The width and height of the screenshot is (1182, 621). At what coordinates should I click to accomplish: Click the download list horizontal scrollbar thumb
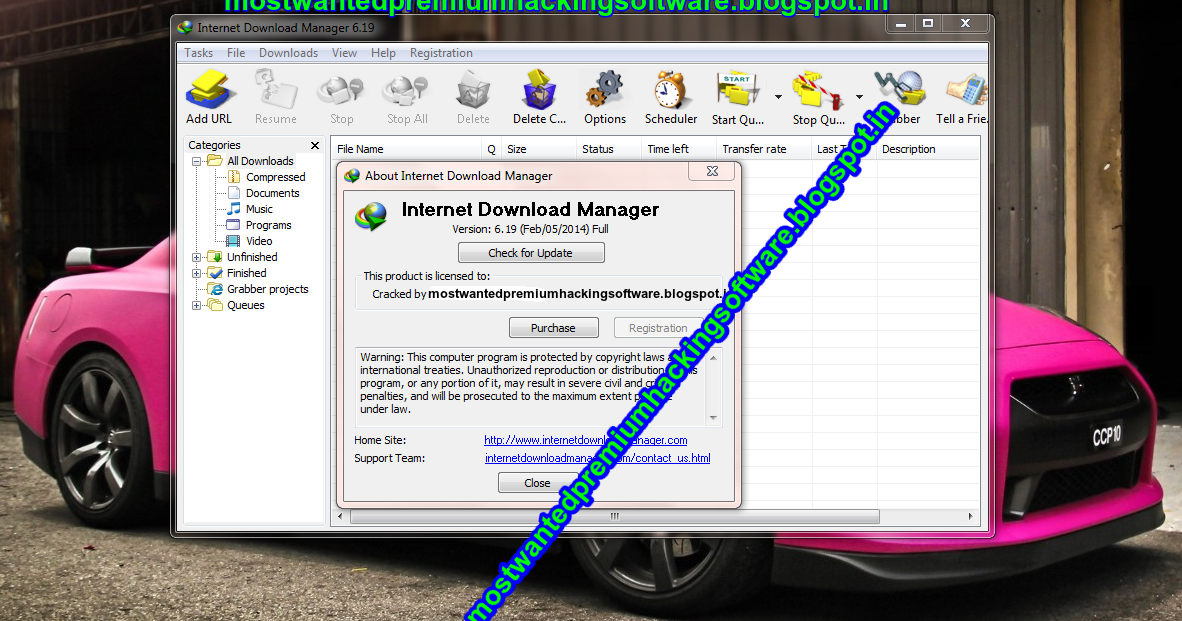614,516
